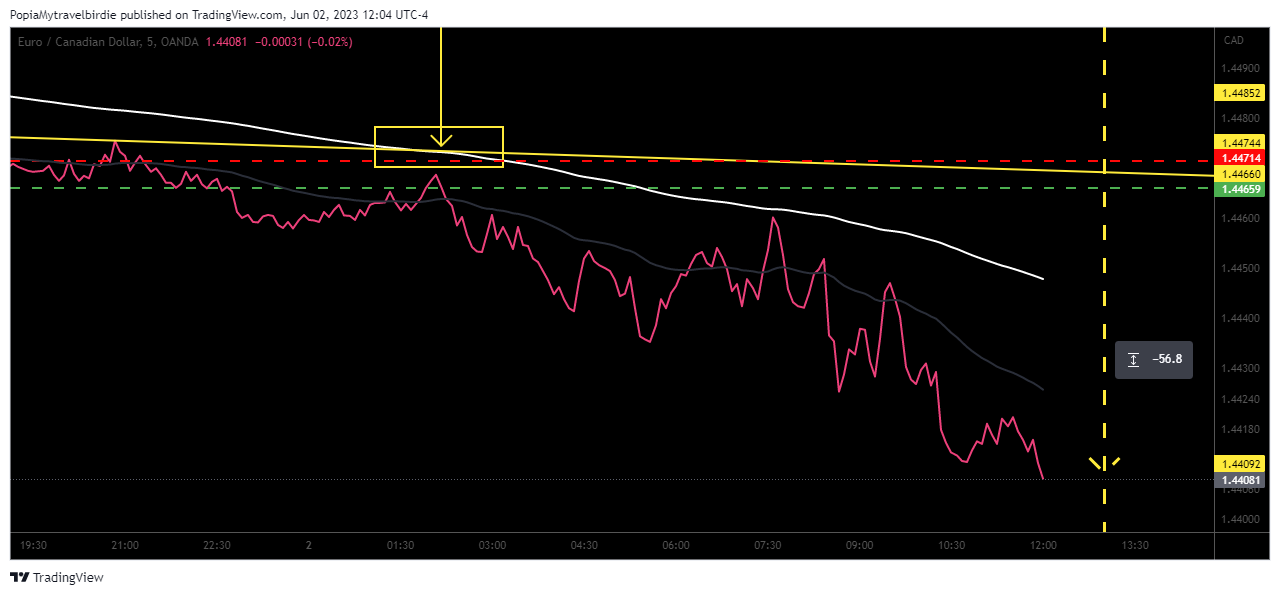Viewport: 1280px width, 595px height.
Task: Click the current price label 1.44081
Action: [x=1239, y=480]
